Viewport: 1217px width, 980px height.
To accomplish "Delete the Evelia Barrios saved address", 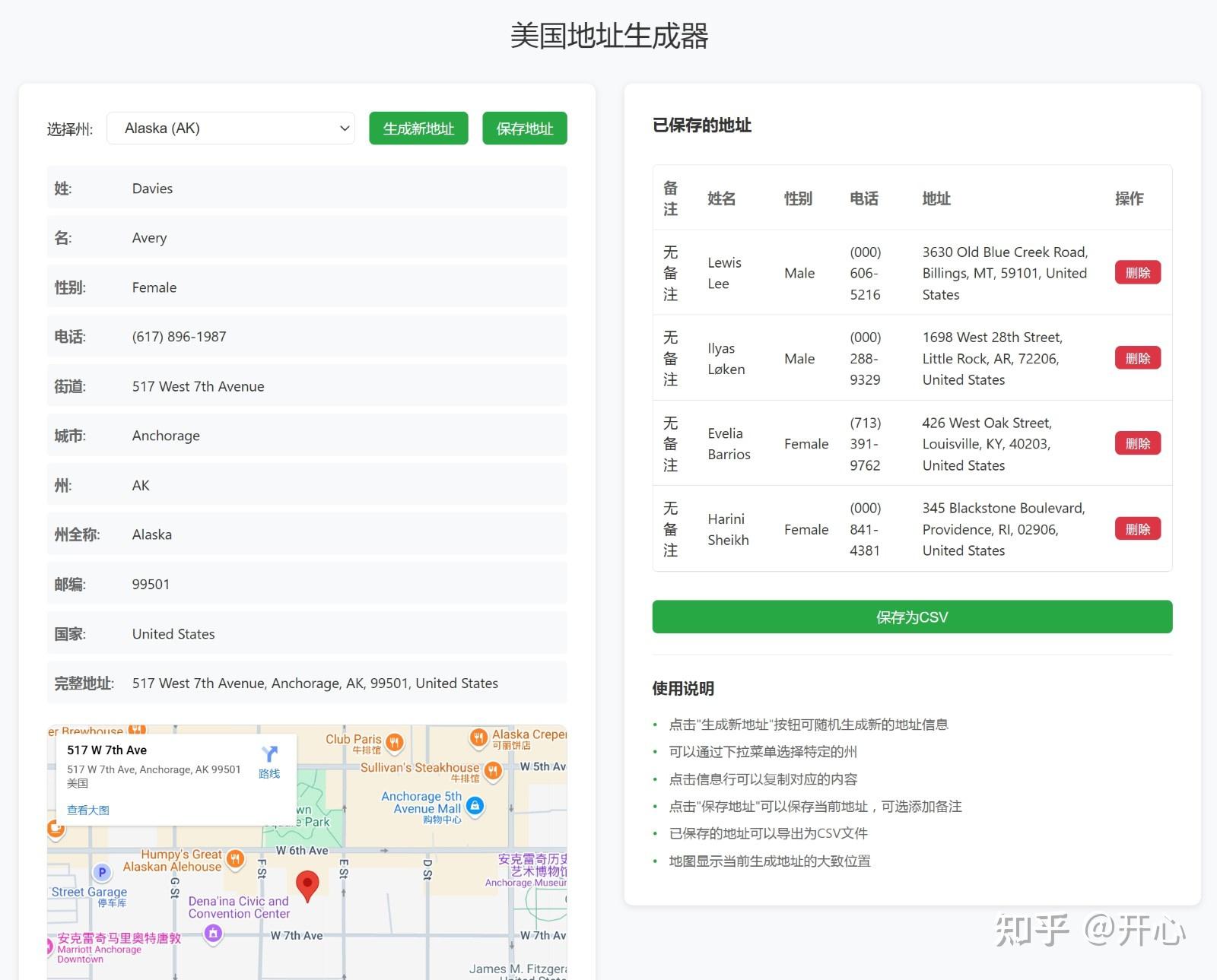I will point(1137,443).
